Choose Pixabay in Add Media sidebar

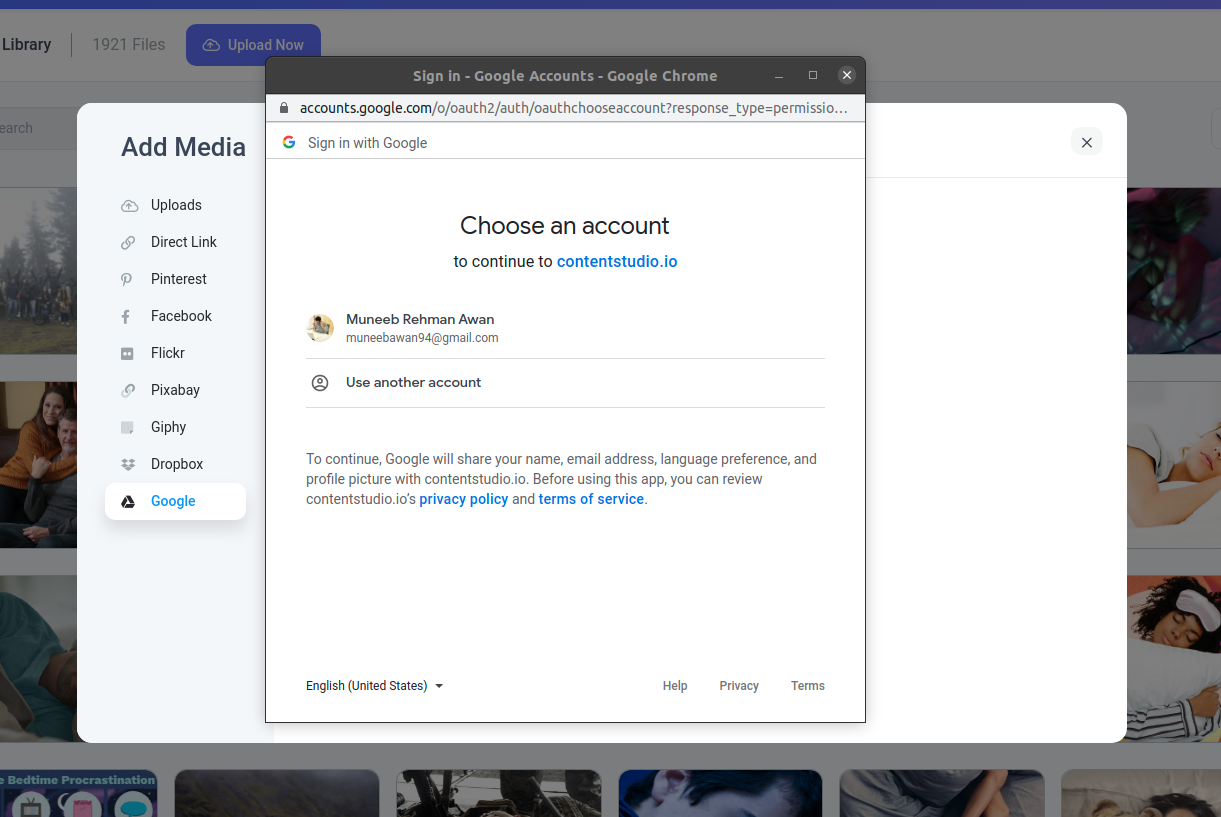tap(175, 390)
